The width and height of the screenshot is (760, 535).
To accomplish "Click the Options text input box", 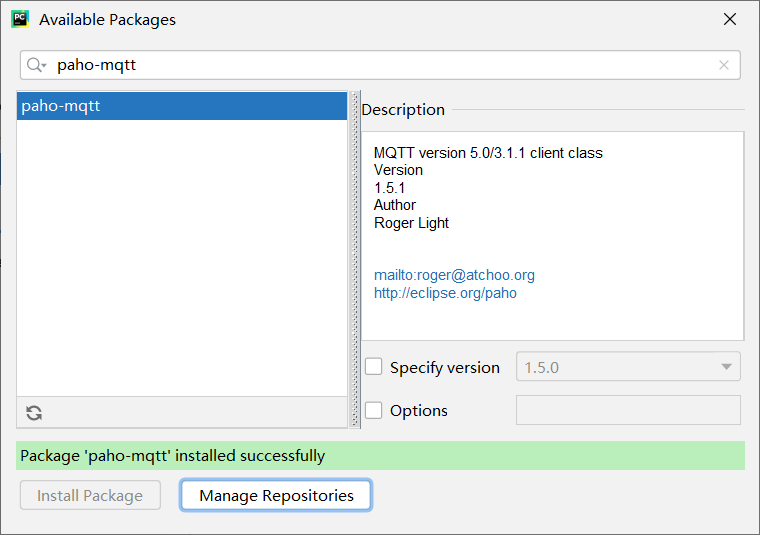I will [x=628, y=410].
